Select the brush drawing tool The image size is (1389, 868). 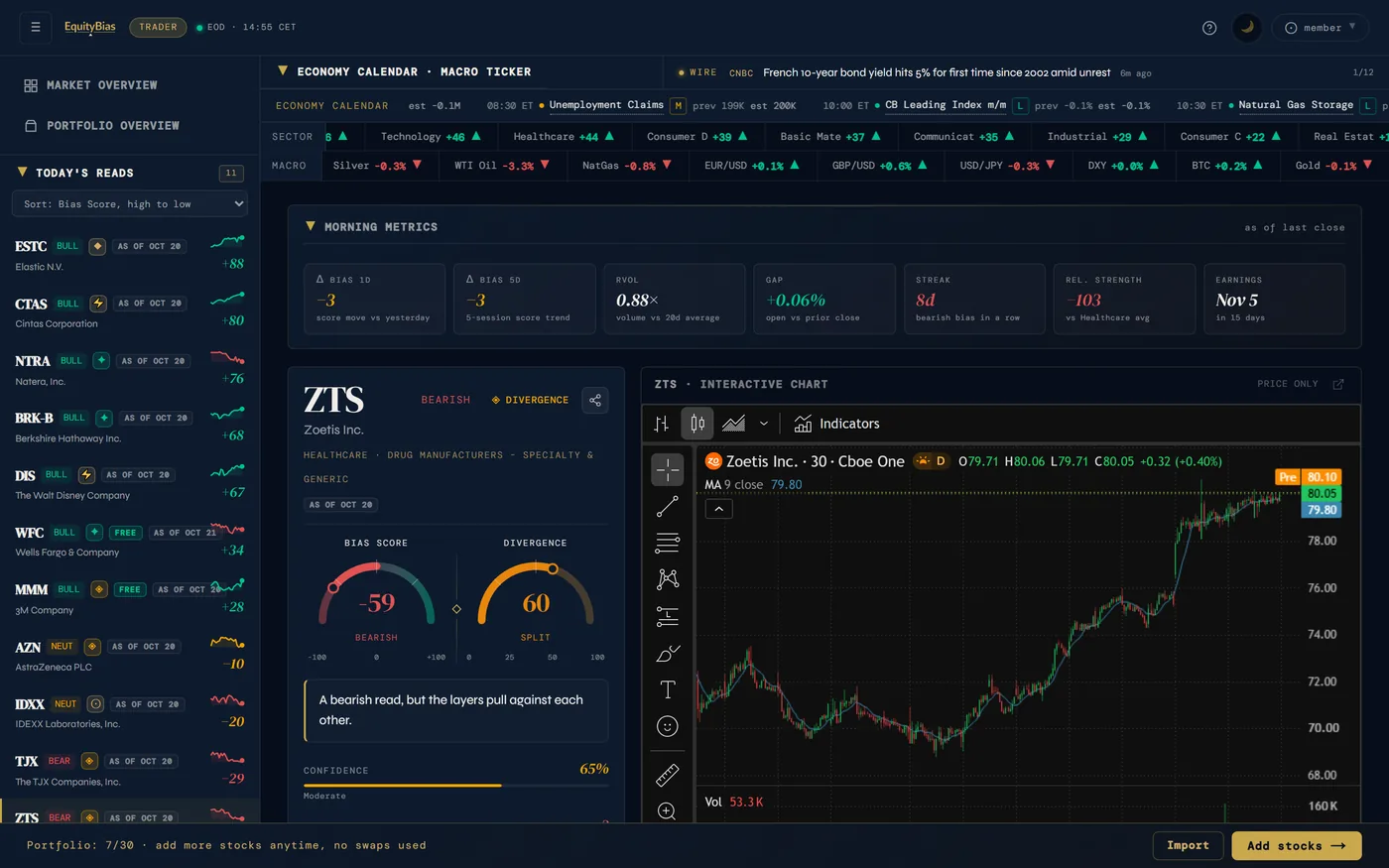point(668,653)
